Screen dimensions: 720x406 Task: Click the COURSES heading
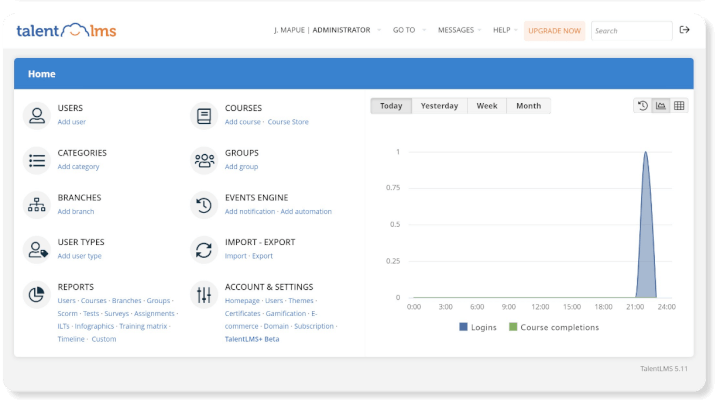tap(243, 108)
